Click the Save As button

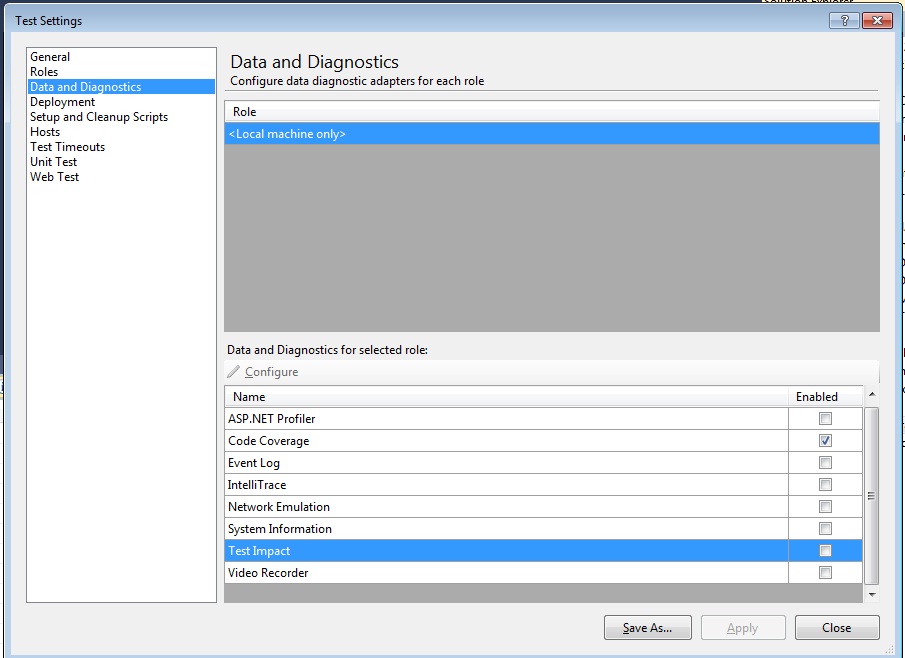tap(647, 627)
